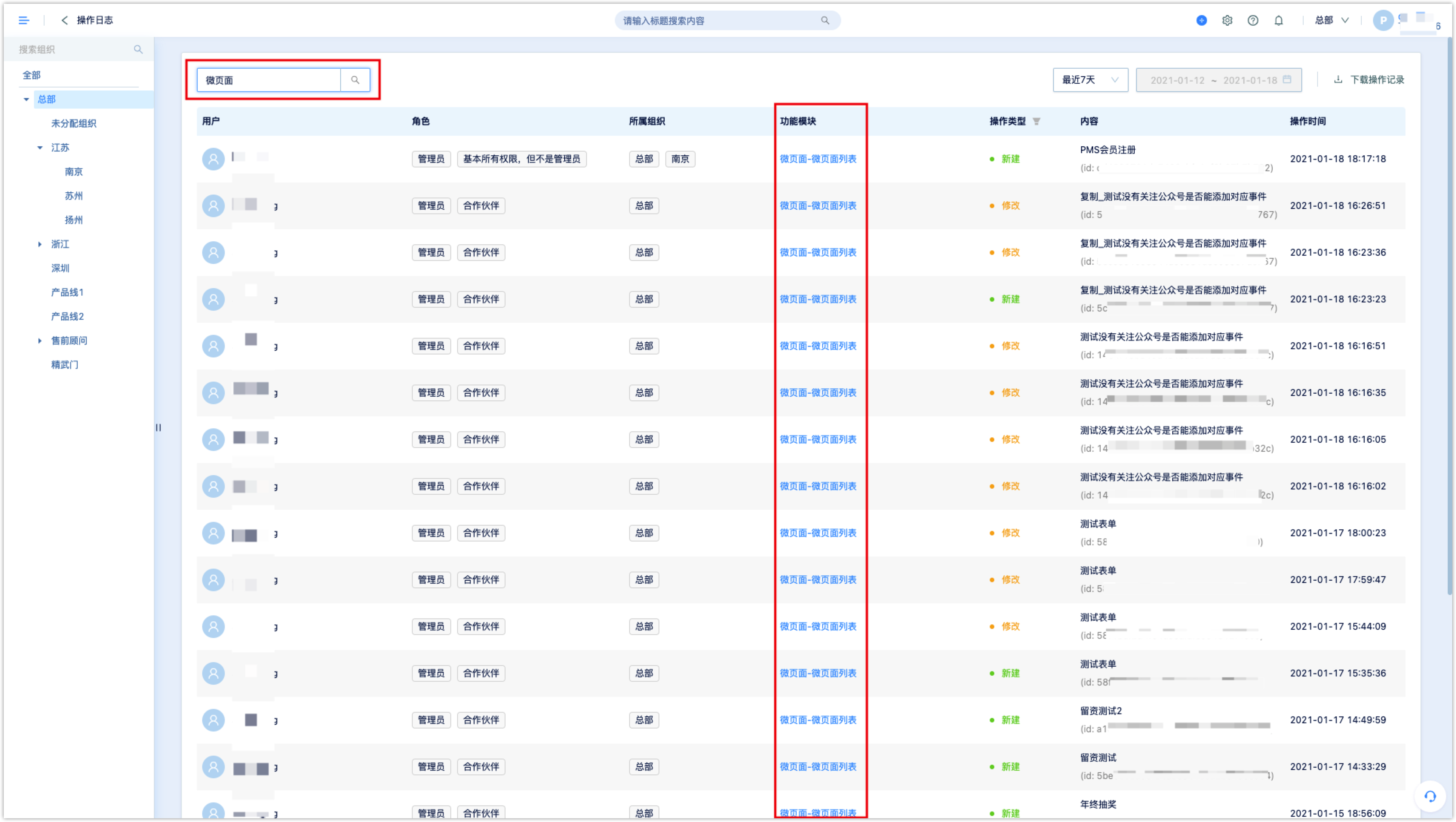Click the page vertical scrollbar
Screen dimensions: 1456x822
1449,316
